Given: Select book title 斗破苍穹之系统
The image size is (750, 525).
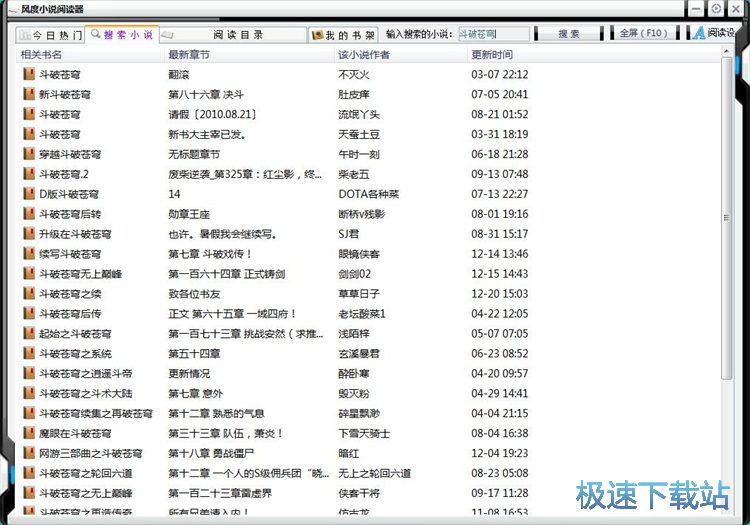Looking at the screenshot, I should (x=76, y=354).
